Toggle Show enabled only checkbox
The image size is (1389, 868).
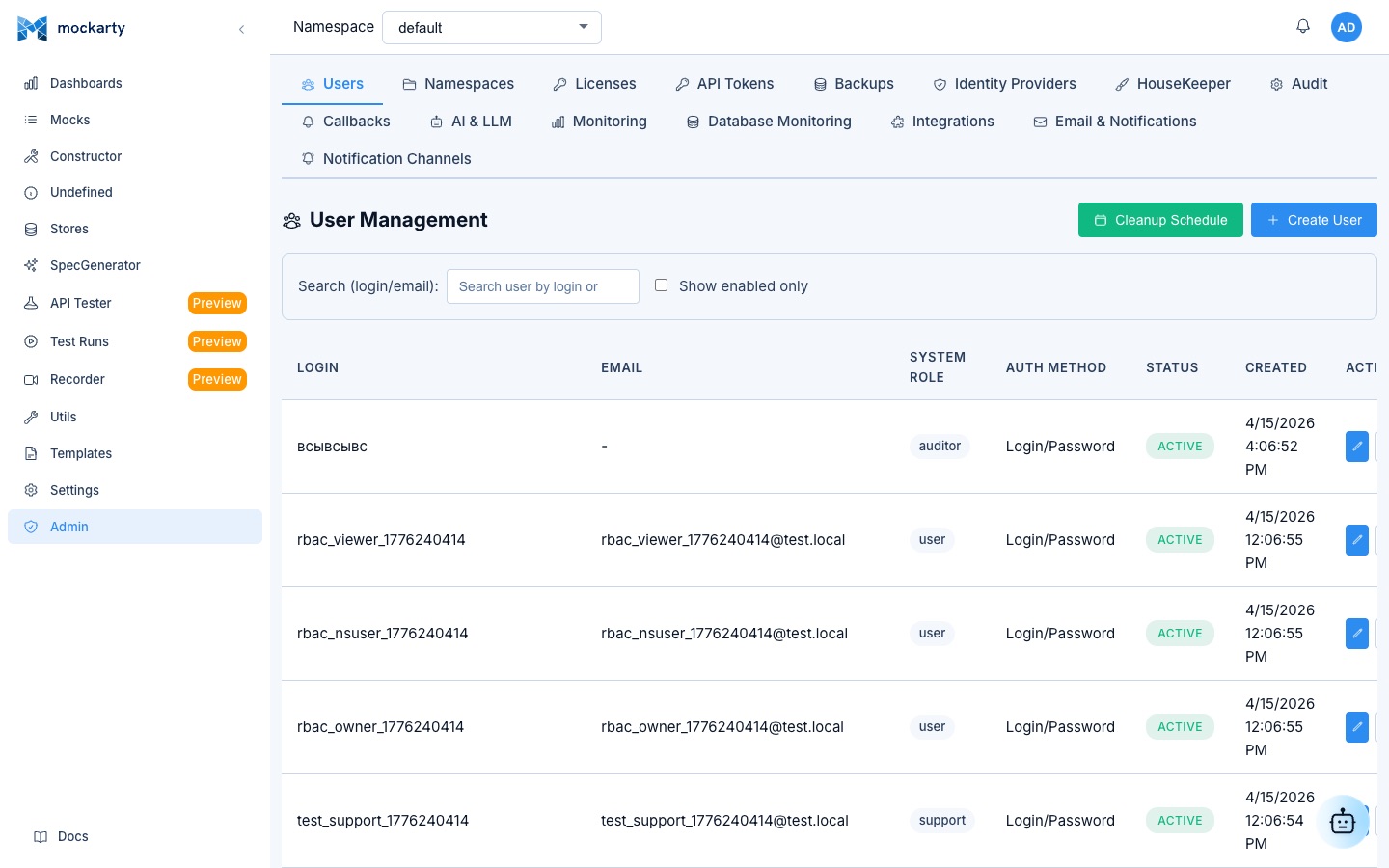click(x=661, y=285)
